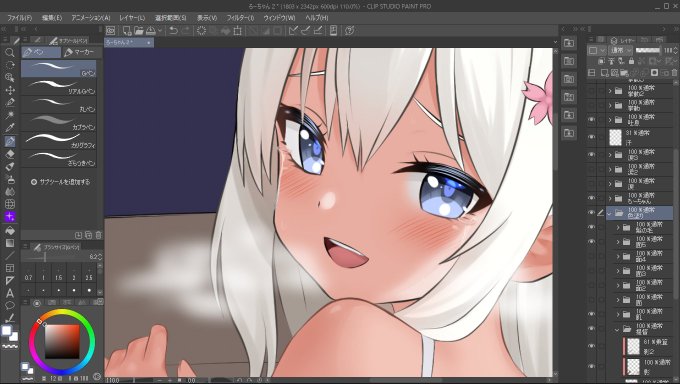Open the blending mode 通常 dropdown
Screen dimensions: 680x384
621,51
